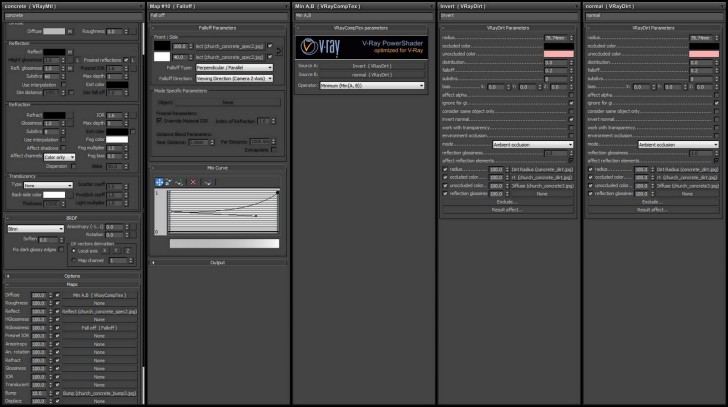The width and height of the screenshot is (728, 407).
Task: Click the reset curves icon in Mix Curve toolbar
Action: (x=208, y=182)
